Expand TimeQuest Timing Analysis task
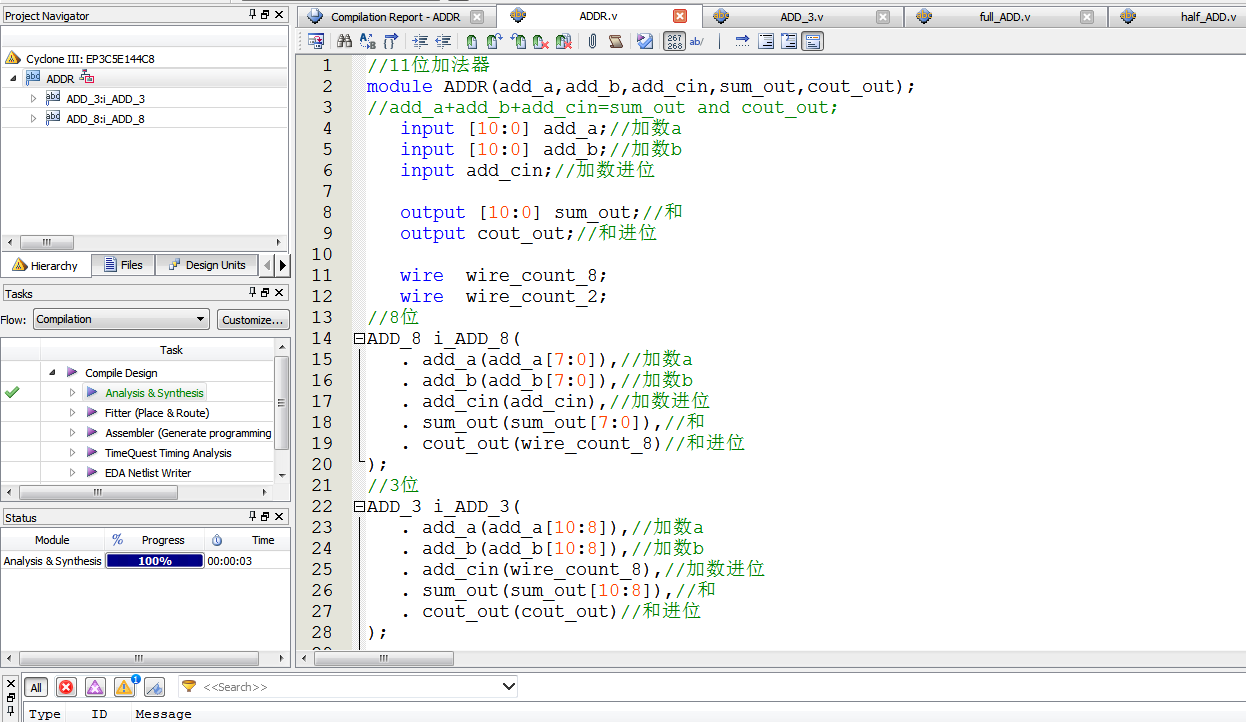The width and height of the screenshot is (1246, 722). coord(72,453)
